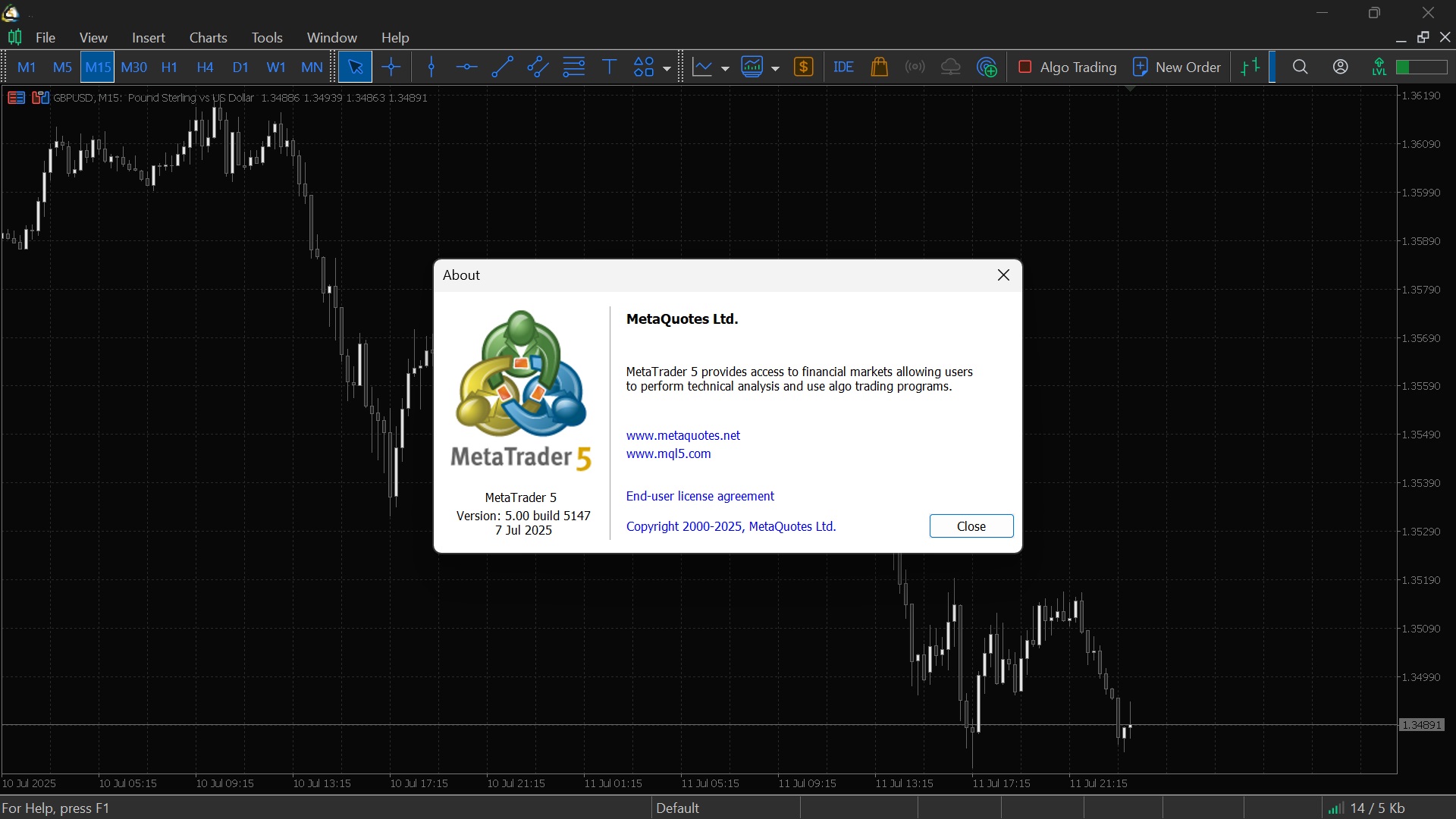The height and width of the screenshot is (819, 1456).
Task: Open the Charts menu
Action: 208,37
